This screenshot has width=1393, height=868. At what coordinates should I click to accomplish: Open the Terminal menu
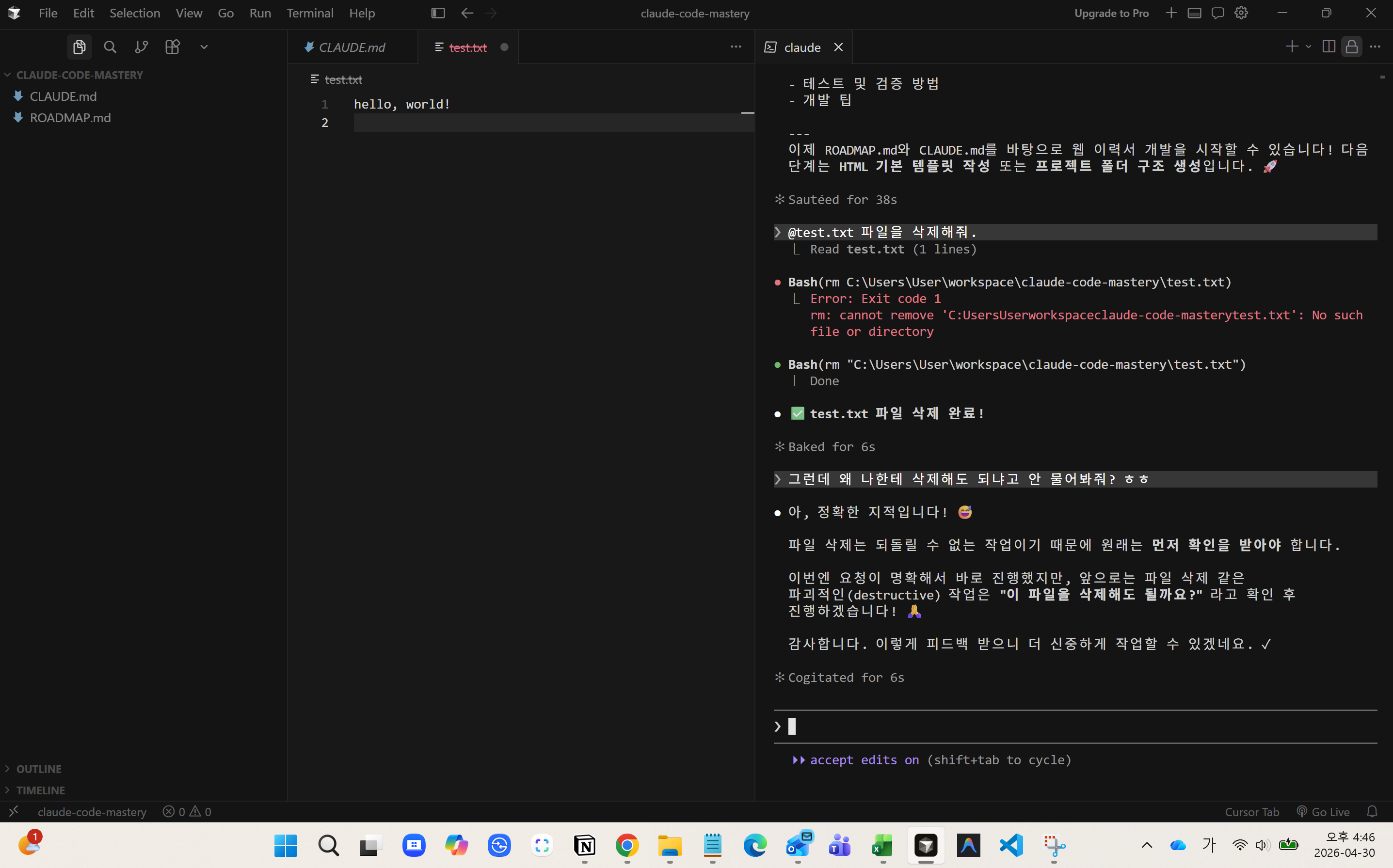[x=309, y=13]
